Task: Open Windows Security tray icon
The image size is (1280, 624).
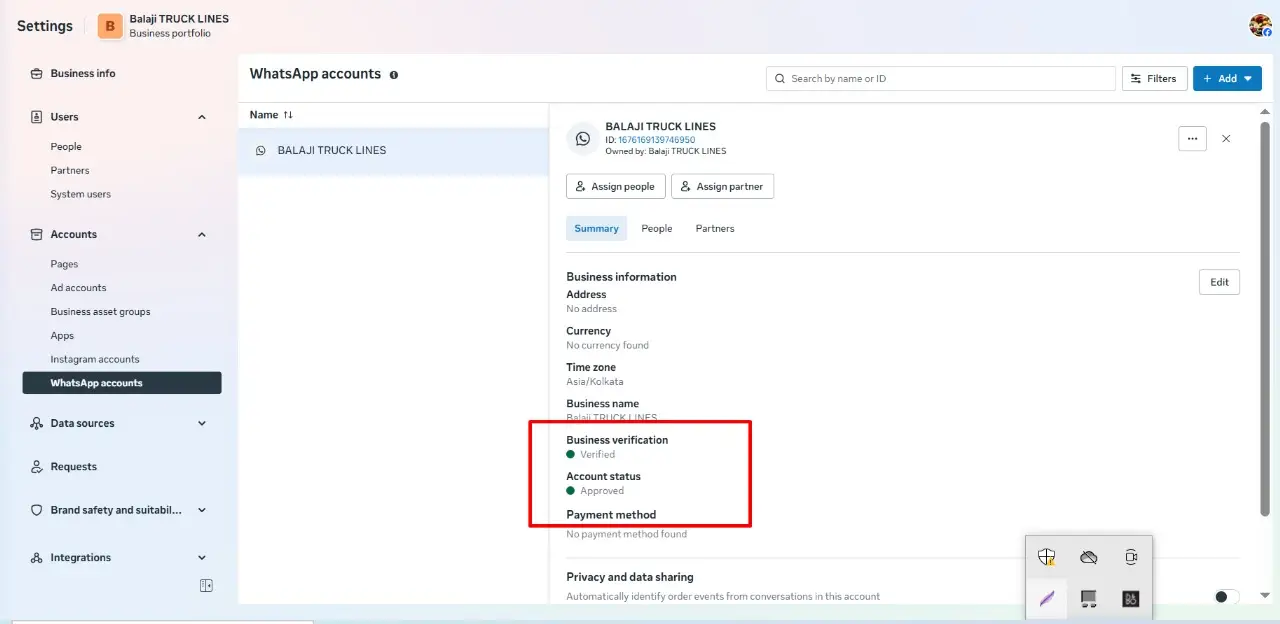Action: pos(1046,557)
